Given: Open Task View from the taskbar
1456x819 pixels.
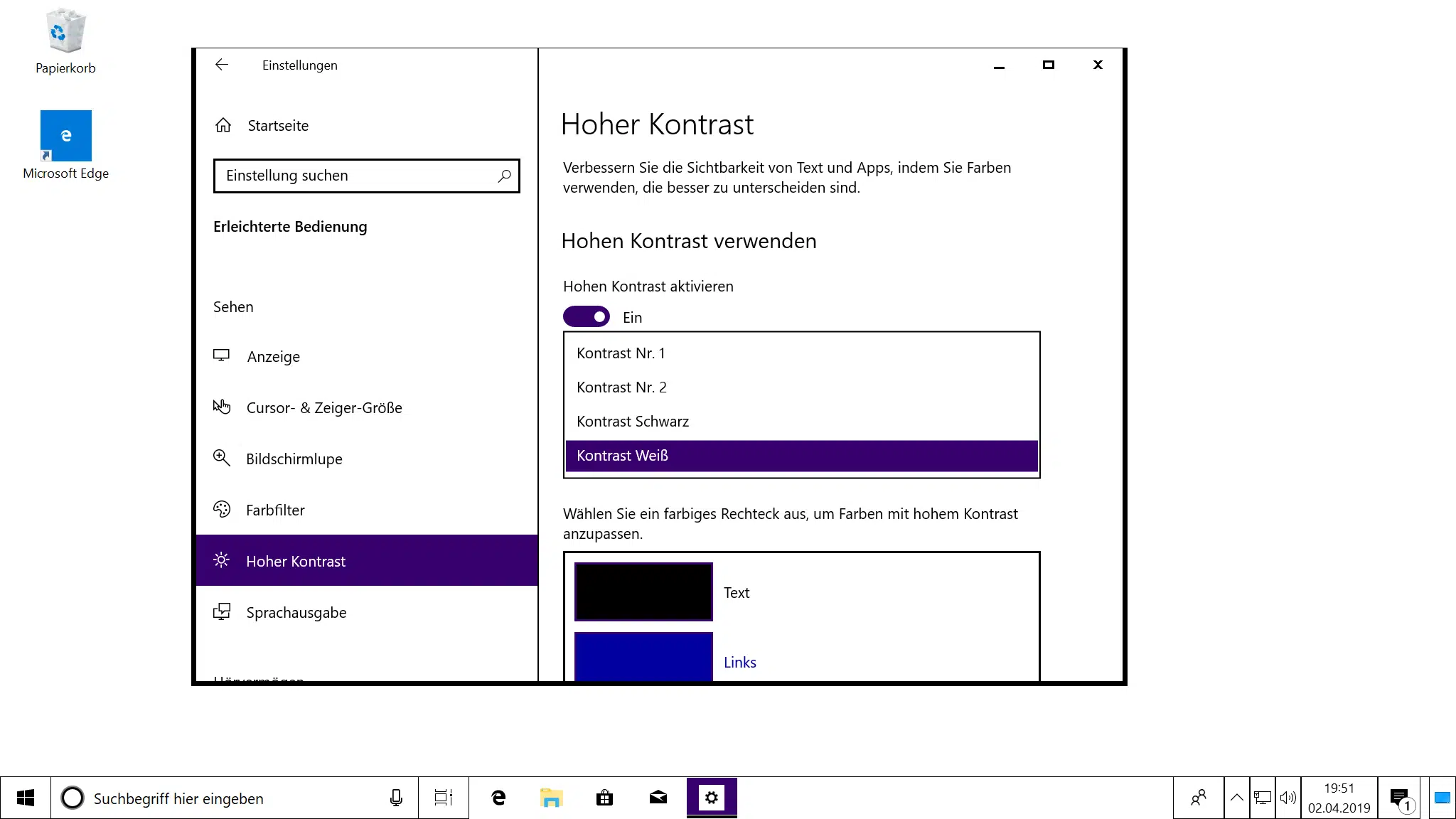Looking at the screenshot, I should pos(443,798).
